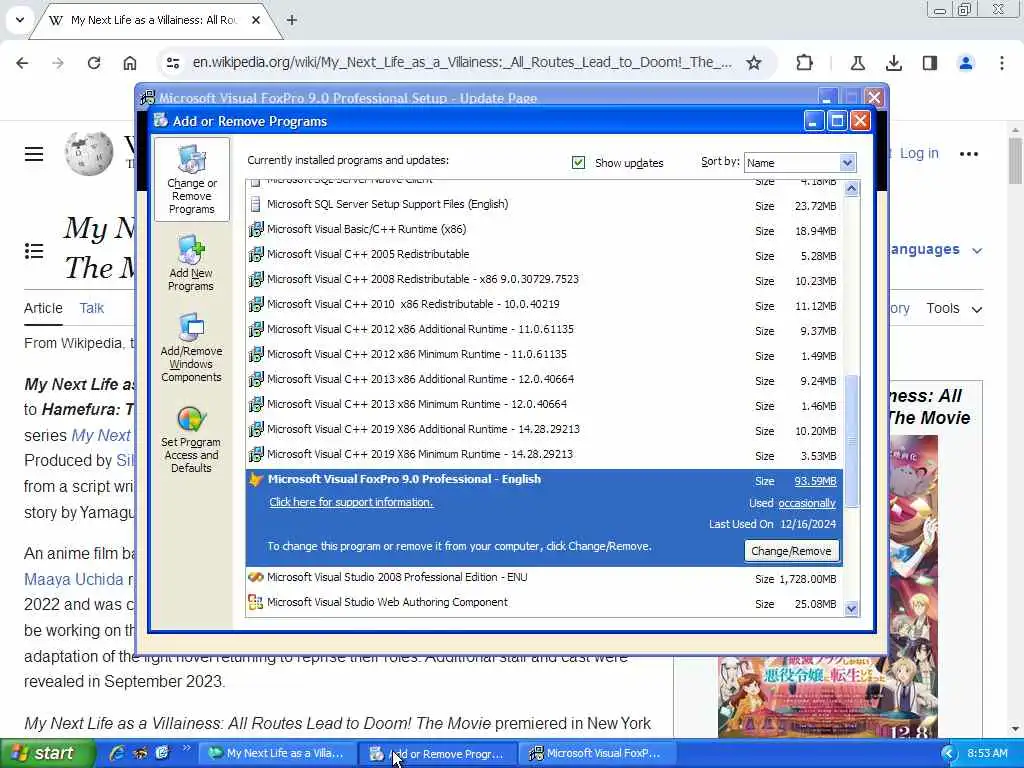1024x768 pixels.
Task: Follow the Maaya Uchida link
Action: [74, 579]
